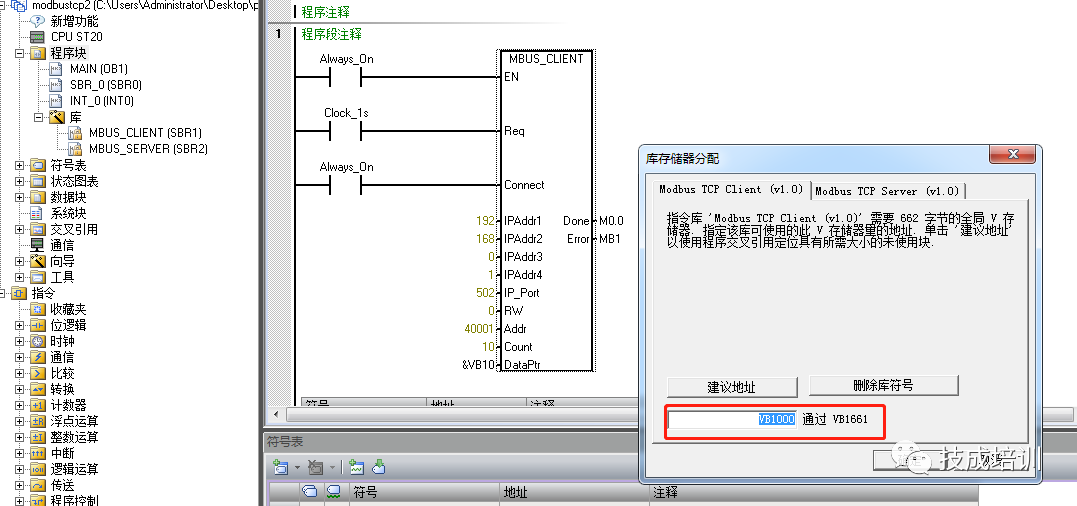
Task: Click the 数据块 folder icon
Action: coord(37,198)
